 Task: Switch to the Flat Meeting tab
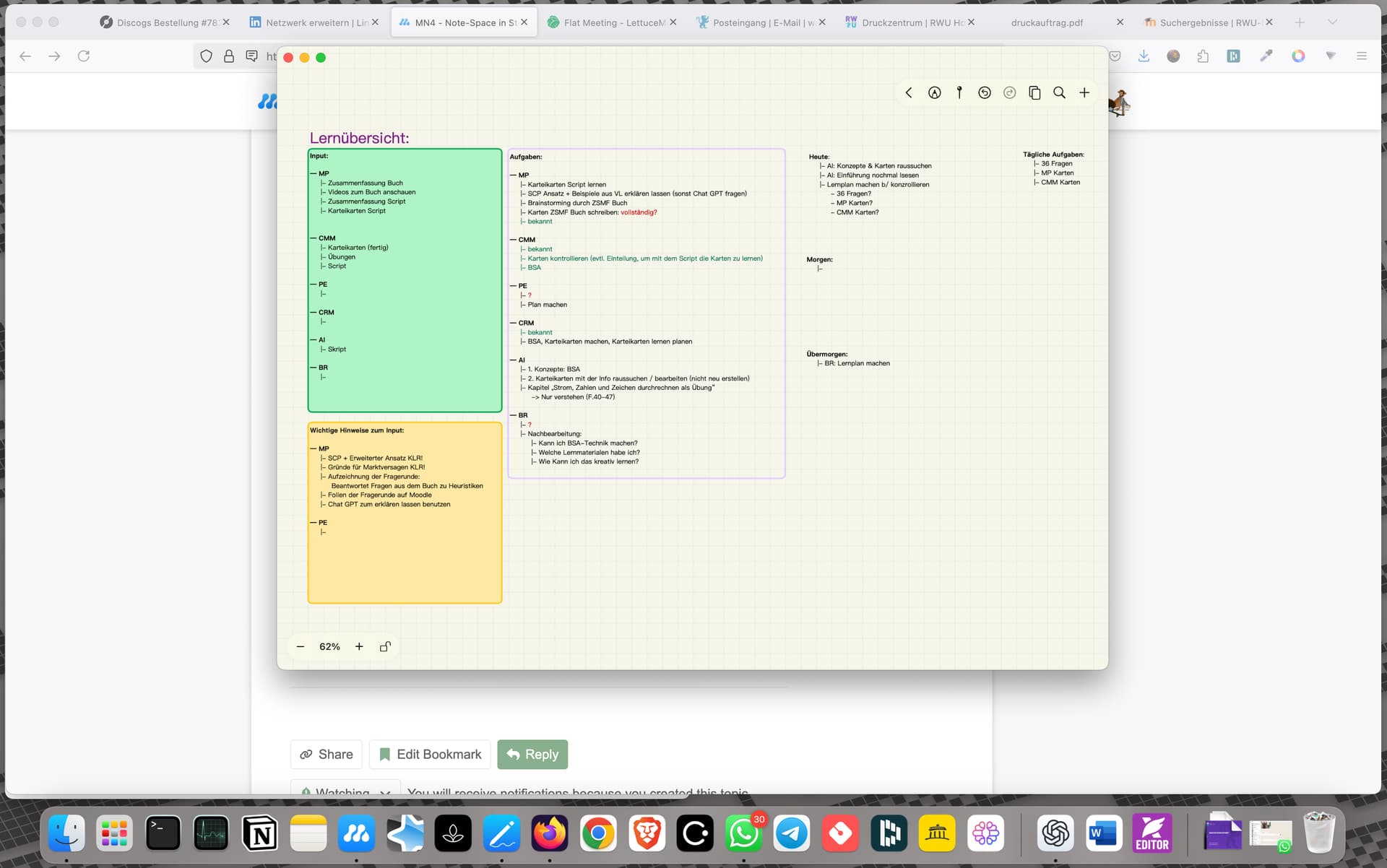pyautogui.click(x=611, y=22)
